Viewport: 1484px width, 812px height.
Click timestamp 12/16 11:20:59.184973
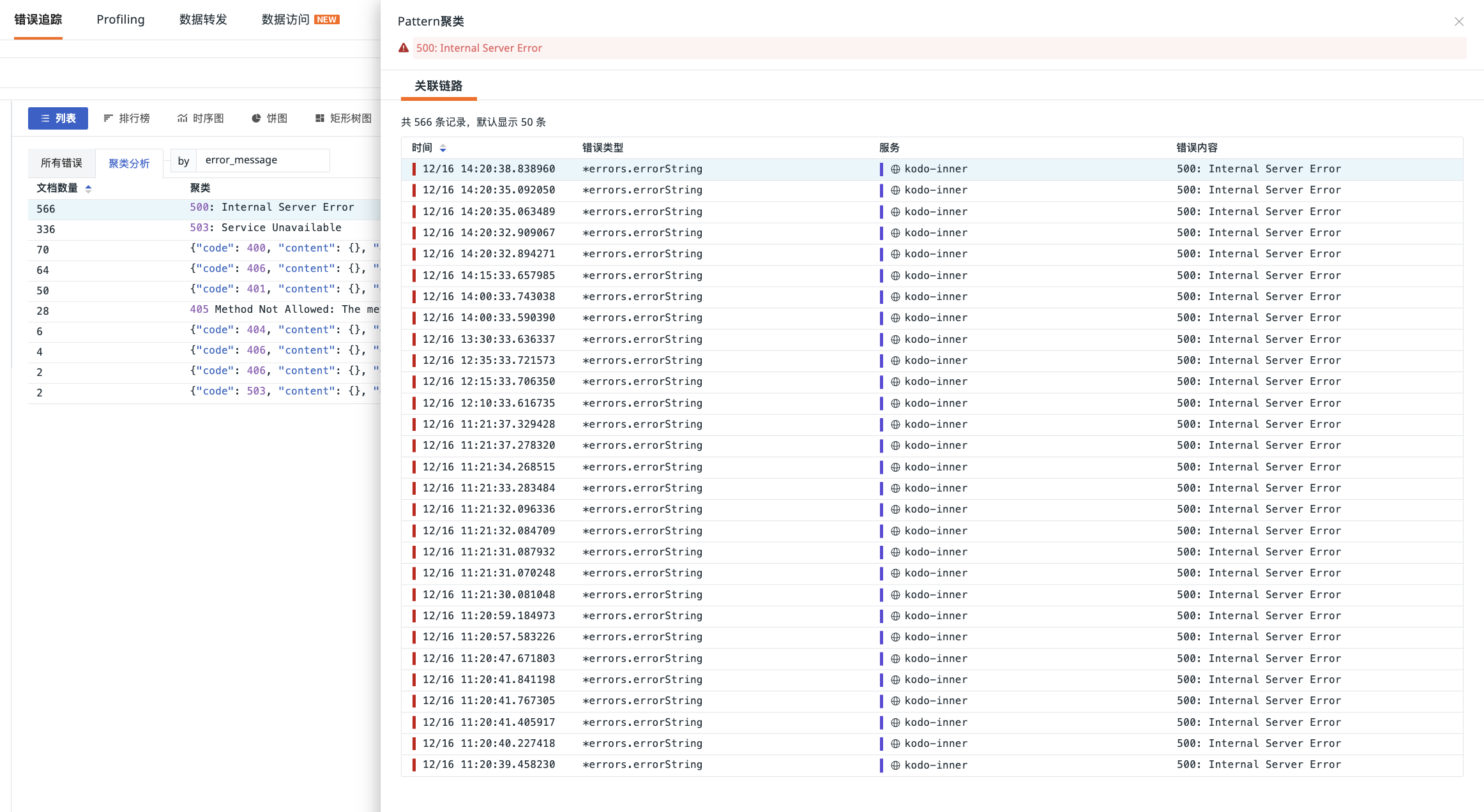tap(489, 616)
